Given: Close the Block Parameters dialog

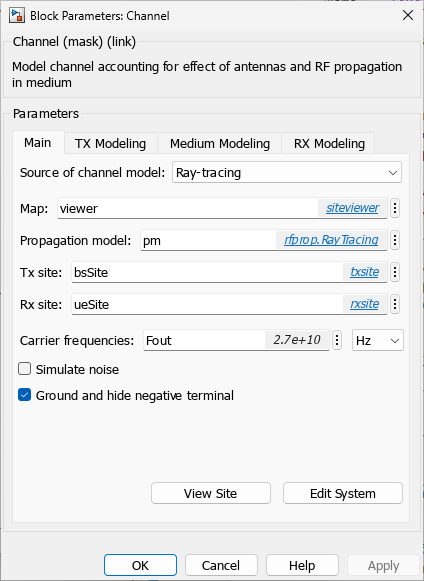Looking at the screenshot, I should 408,16.
